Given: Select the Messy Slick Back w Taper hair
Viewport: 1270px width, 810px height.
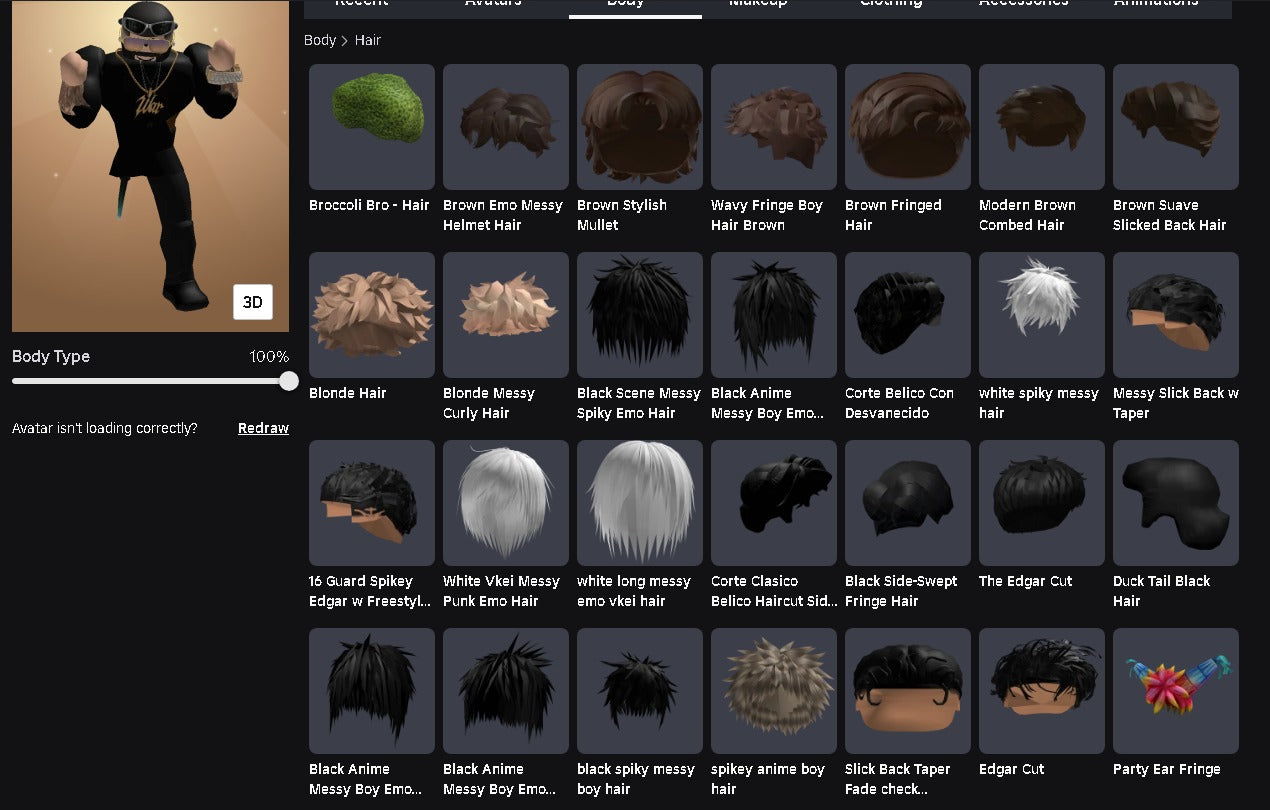Looking at the screenshot, I should (1176, 315).
